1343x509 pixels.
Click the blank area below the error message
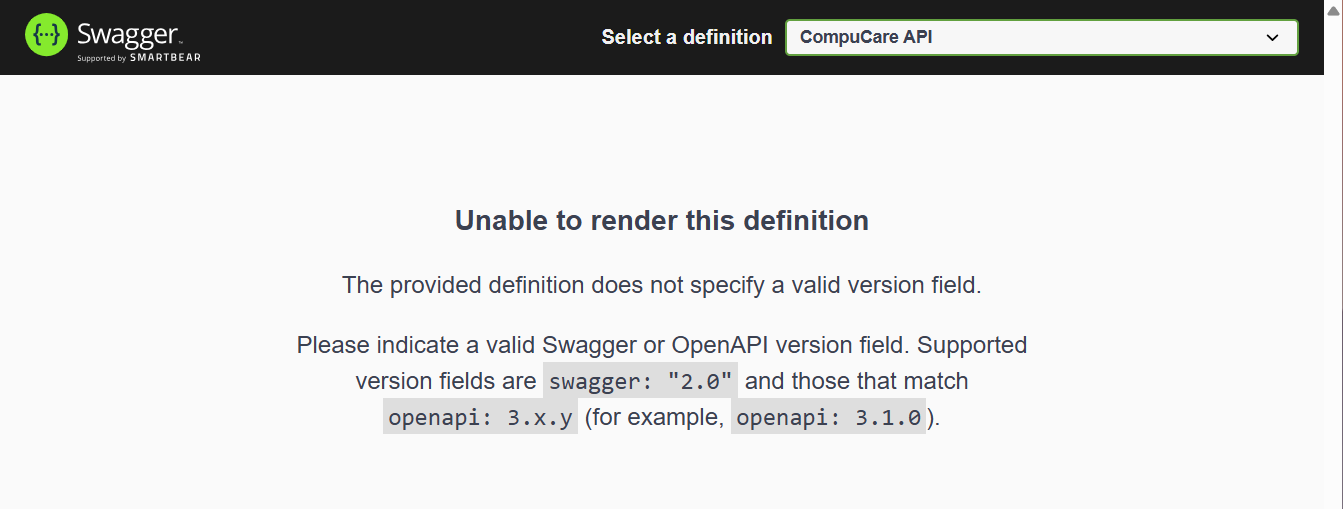661,475
